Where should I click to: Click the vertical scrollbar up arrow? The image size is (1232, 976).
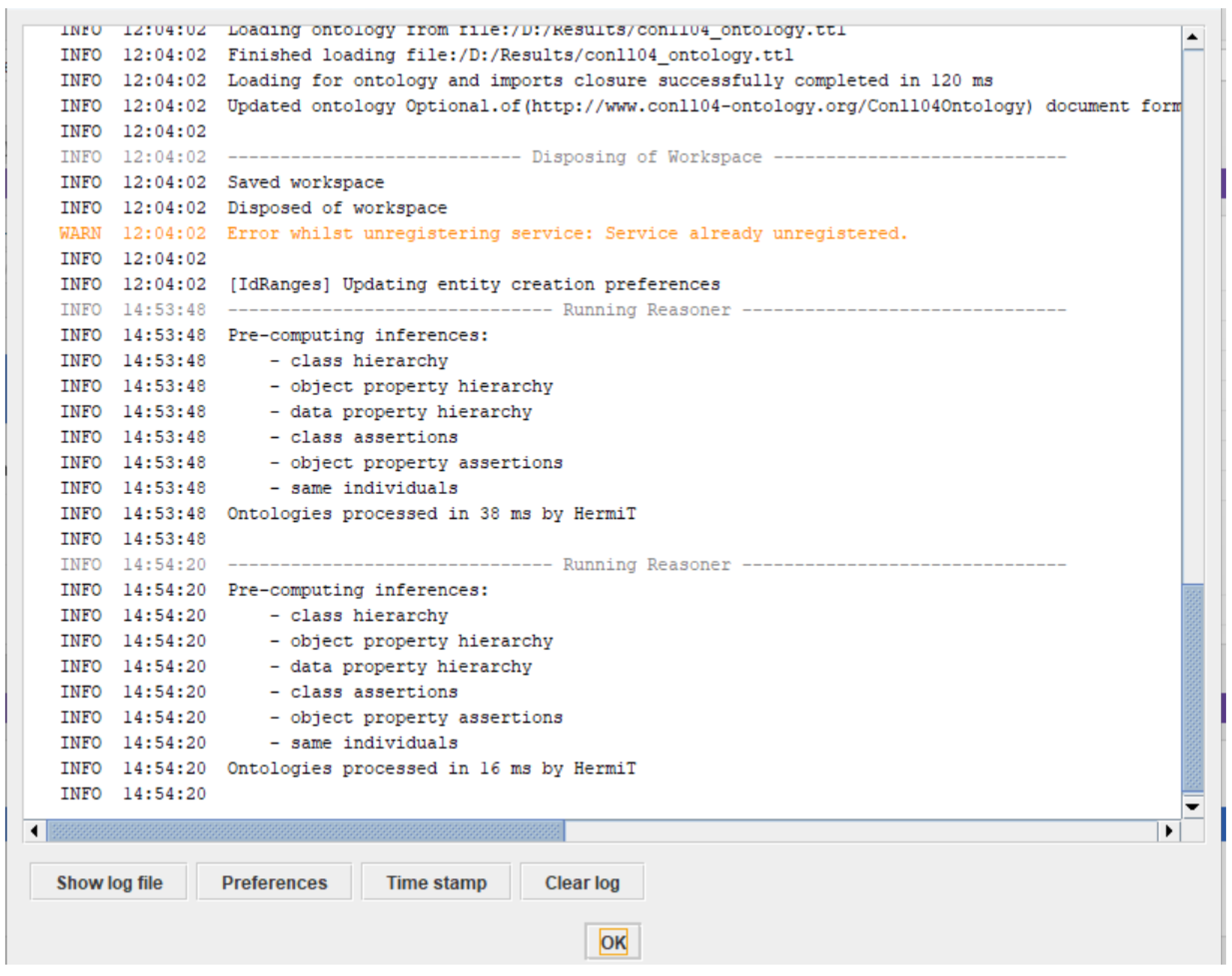coord(1193,37)
